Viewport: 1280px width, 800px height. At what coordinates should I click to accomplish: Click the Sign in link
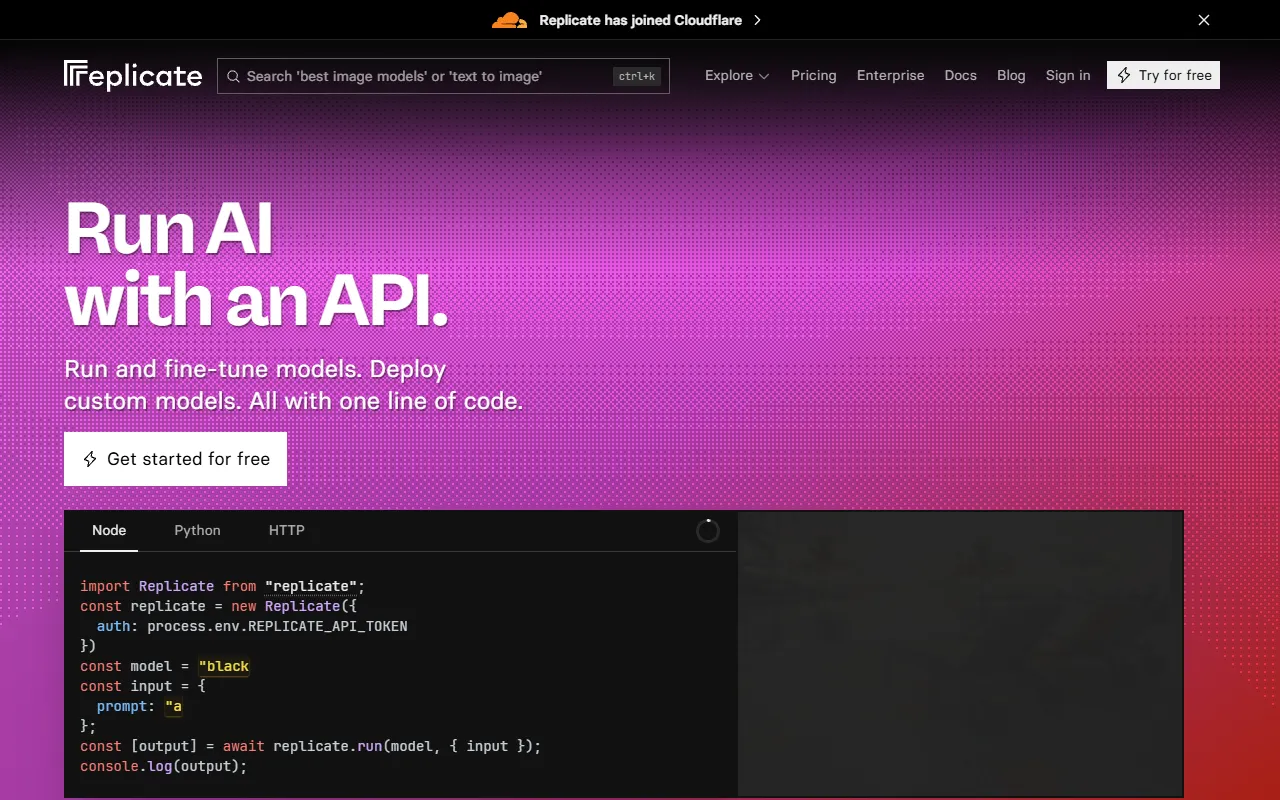coord(1068,75)
